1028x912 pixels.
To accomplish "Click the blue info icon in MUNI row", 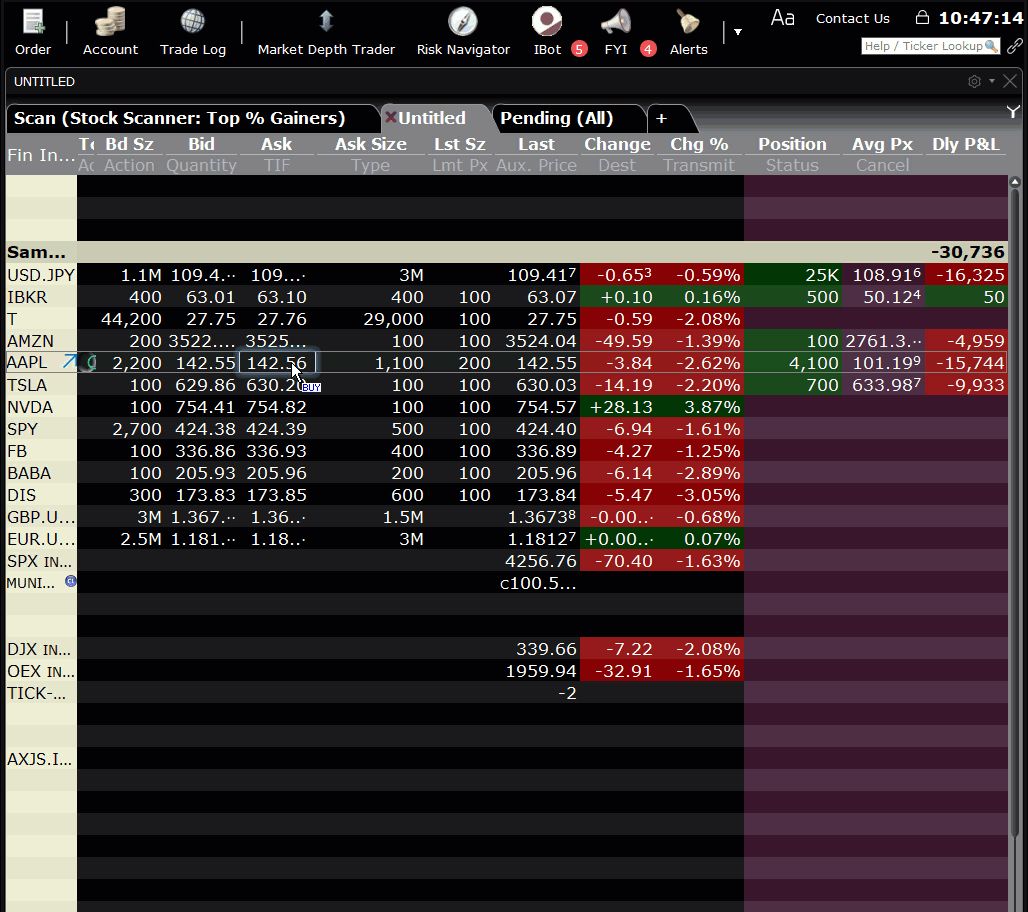I will (71, 581).
